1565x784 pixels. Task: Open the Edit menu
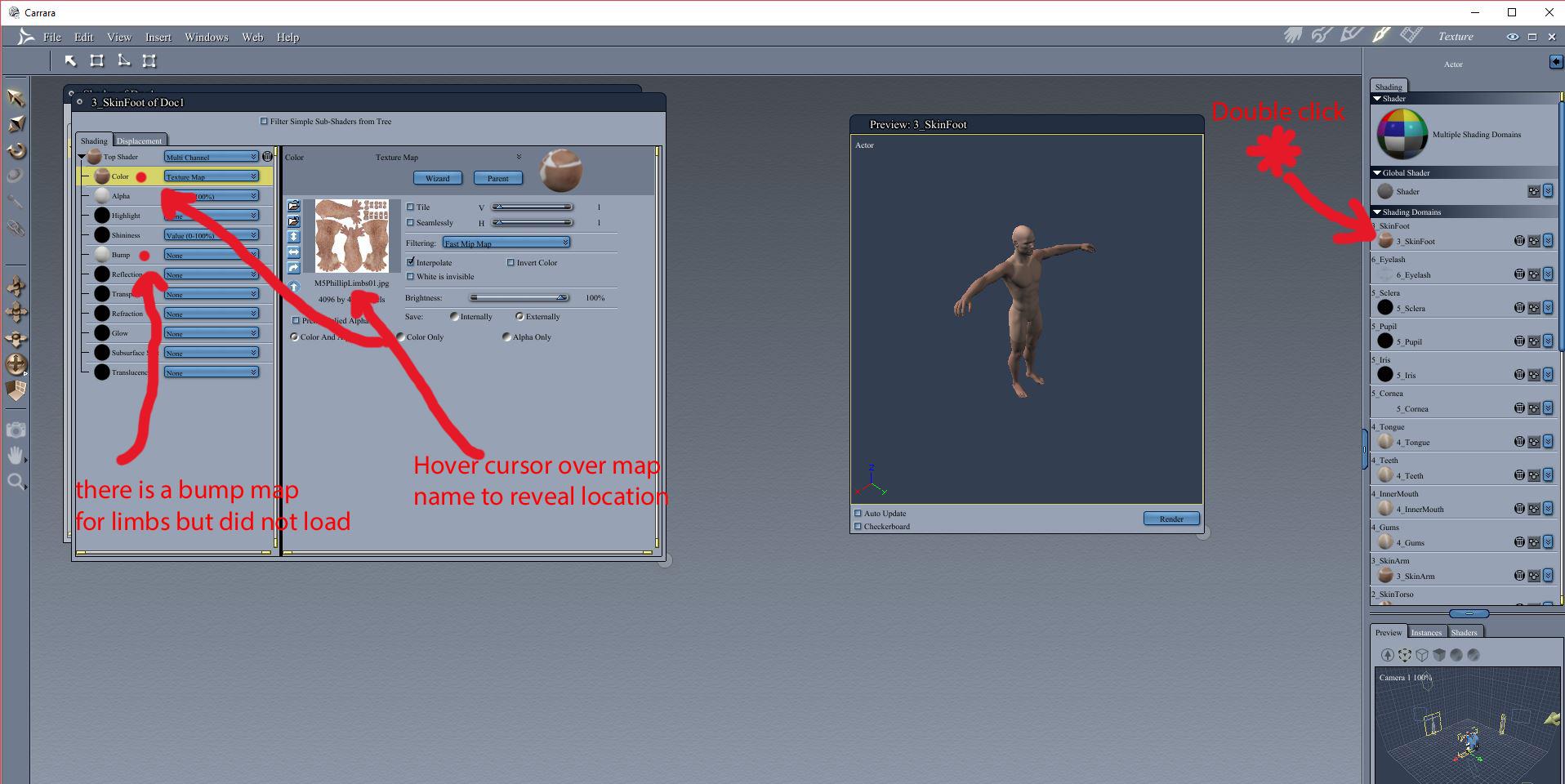(x=84, y=37)
